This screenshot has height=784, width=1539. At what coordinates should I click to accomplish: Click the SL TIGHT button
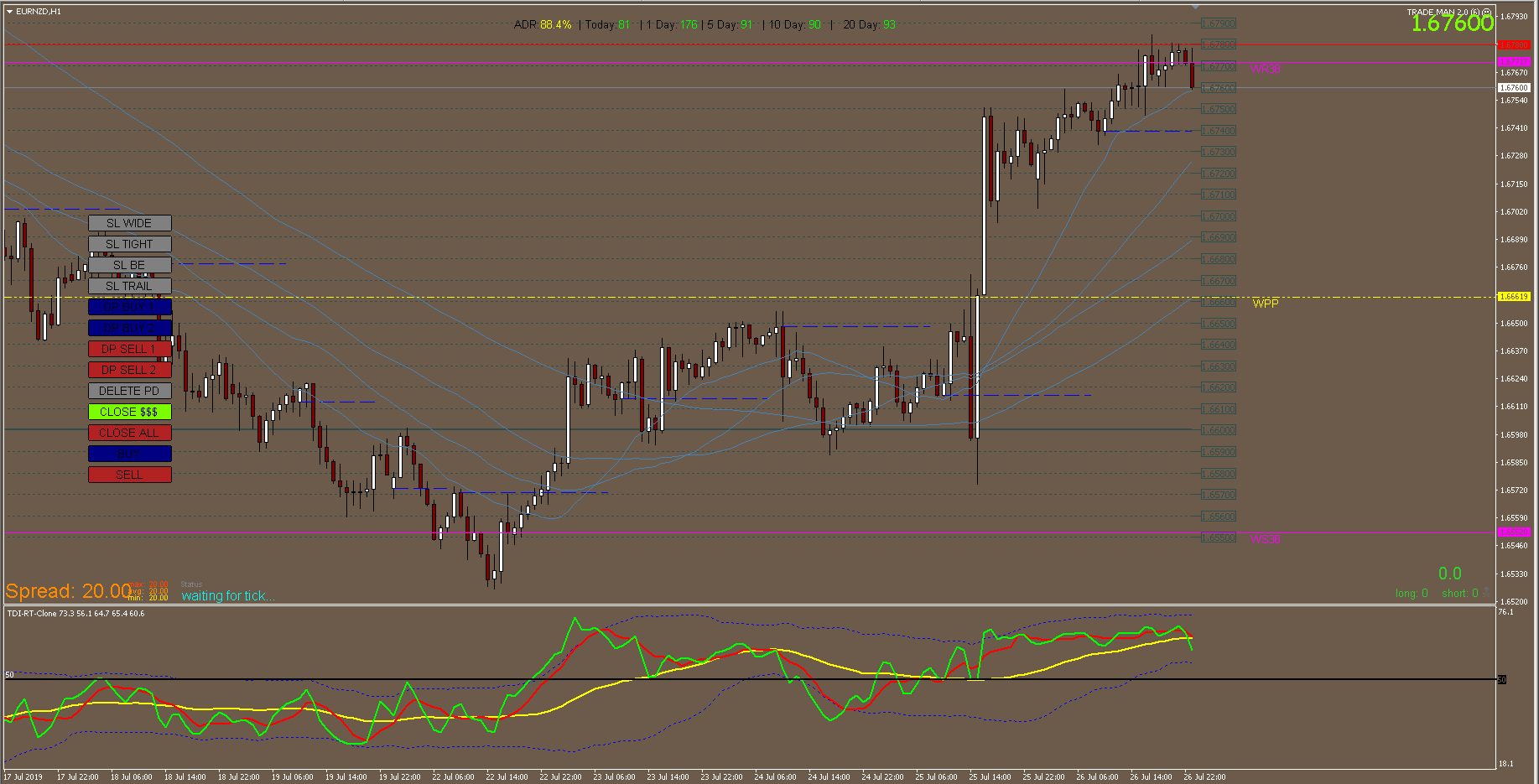pyautogui.click(x=129, y=244)
